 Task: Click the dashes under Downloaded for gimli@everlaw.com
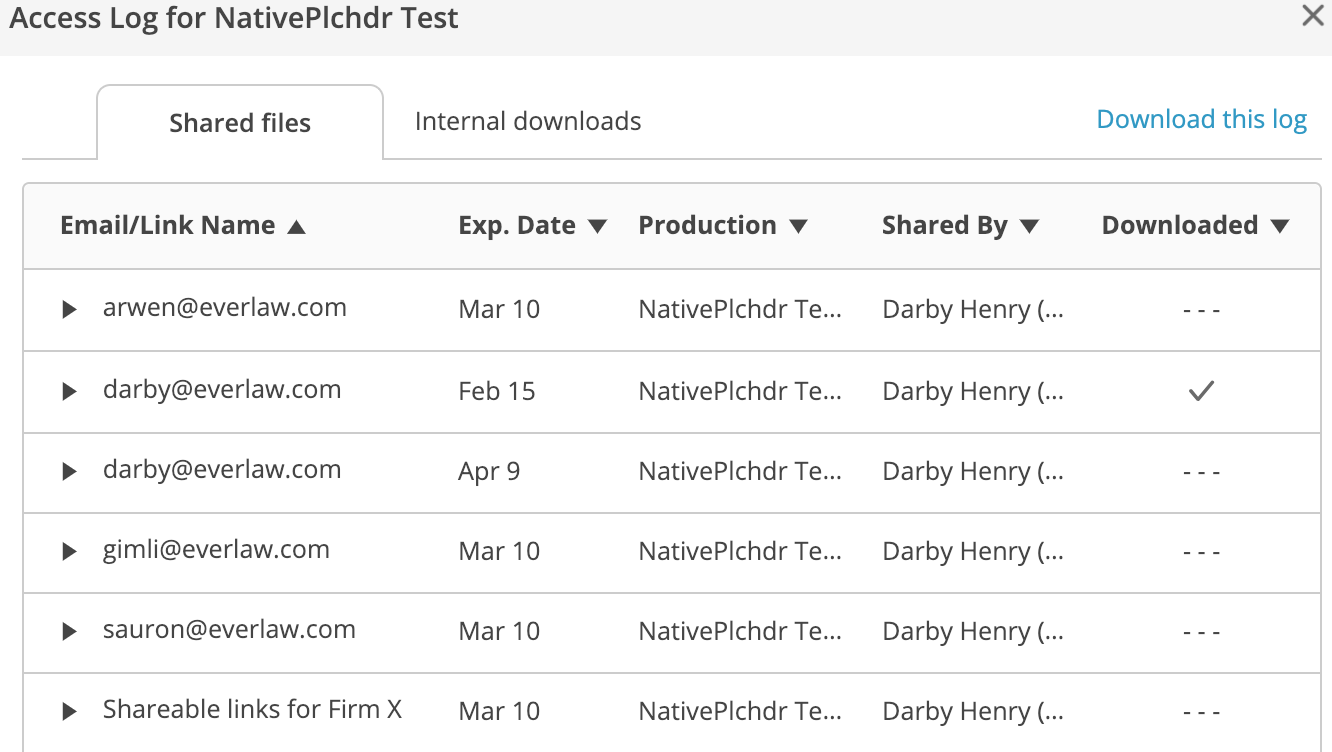pyautogui.click(x=1200, y=551)
